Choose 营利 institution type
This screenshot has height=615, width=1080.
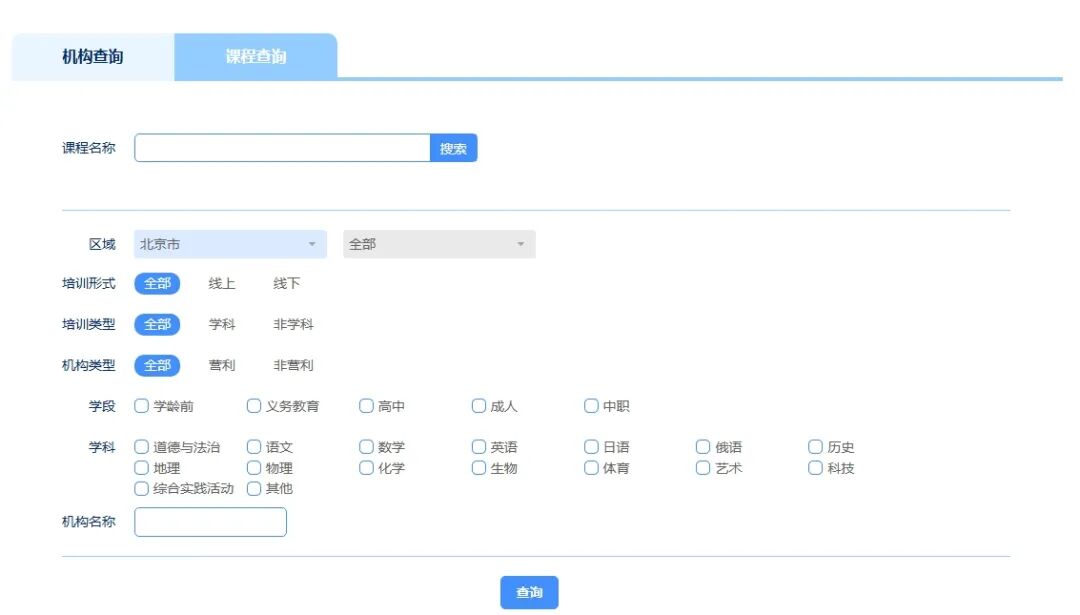point(222,366)
